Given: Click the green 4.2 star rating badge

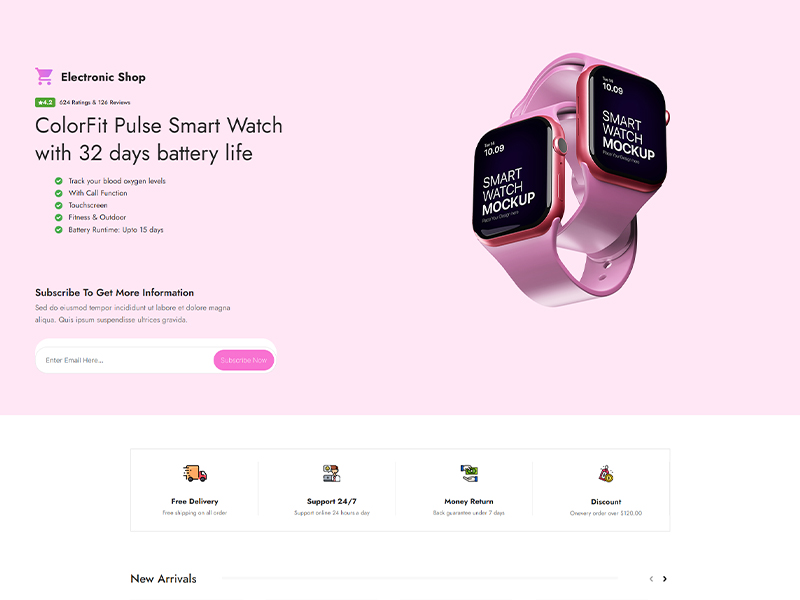Looking at the screenshot, I should (x=45, y=103).
